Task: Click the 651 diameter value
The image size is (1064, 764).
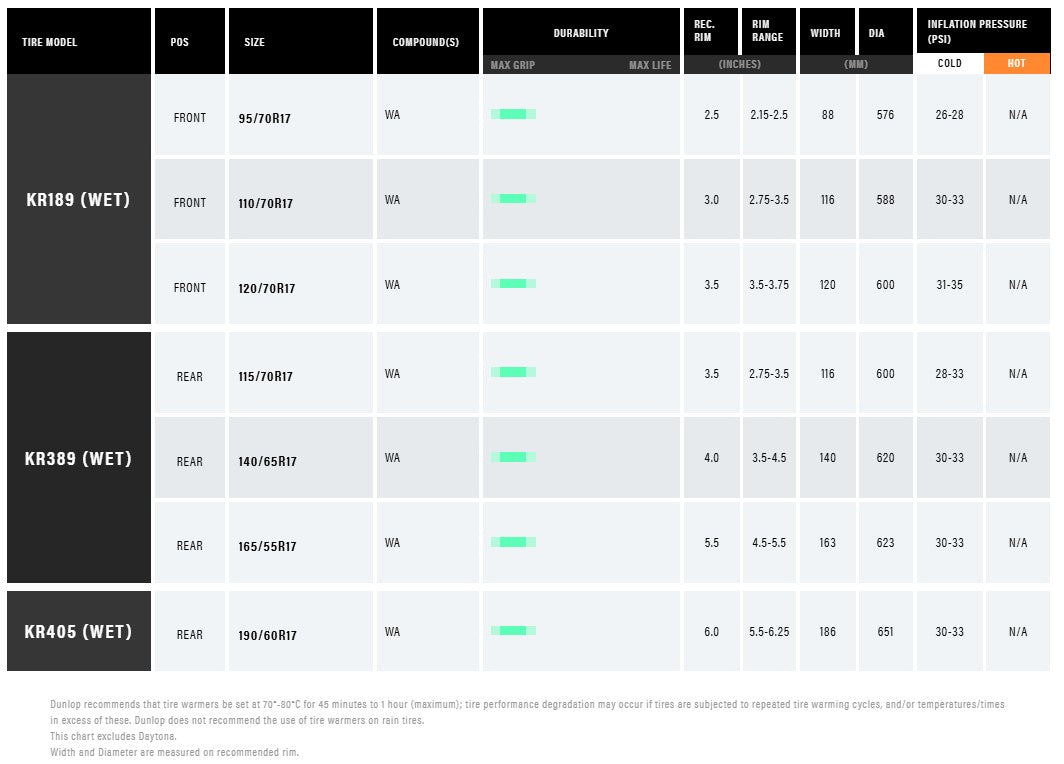Action: (885, 632)
